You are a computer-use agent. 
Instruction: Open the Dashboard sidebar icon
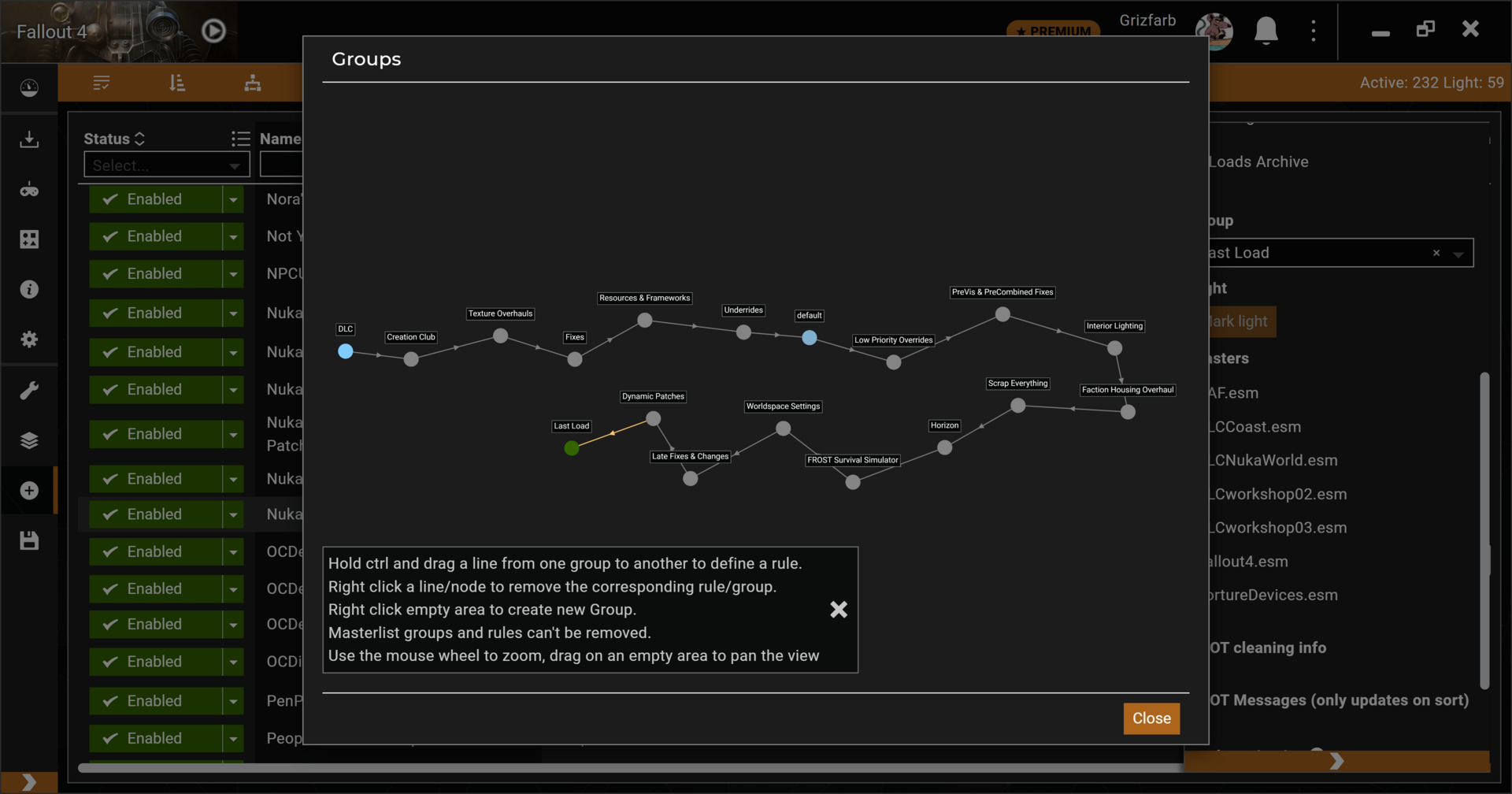click(29, 88)
